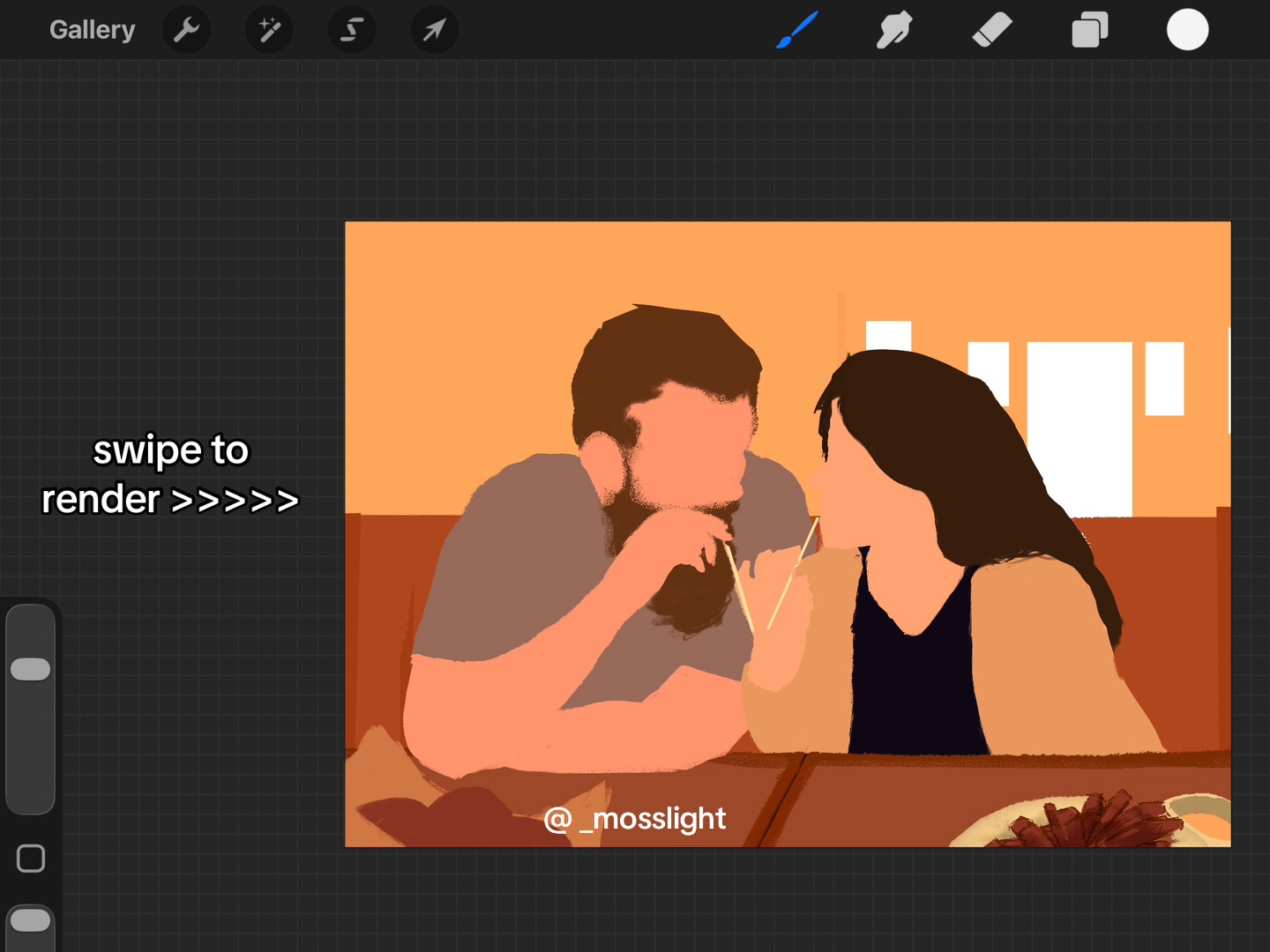Click the @_mosslight watermark text
Viewport: 1270px width, 952px height.
[635, 819]
